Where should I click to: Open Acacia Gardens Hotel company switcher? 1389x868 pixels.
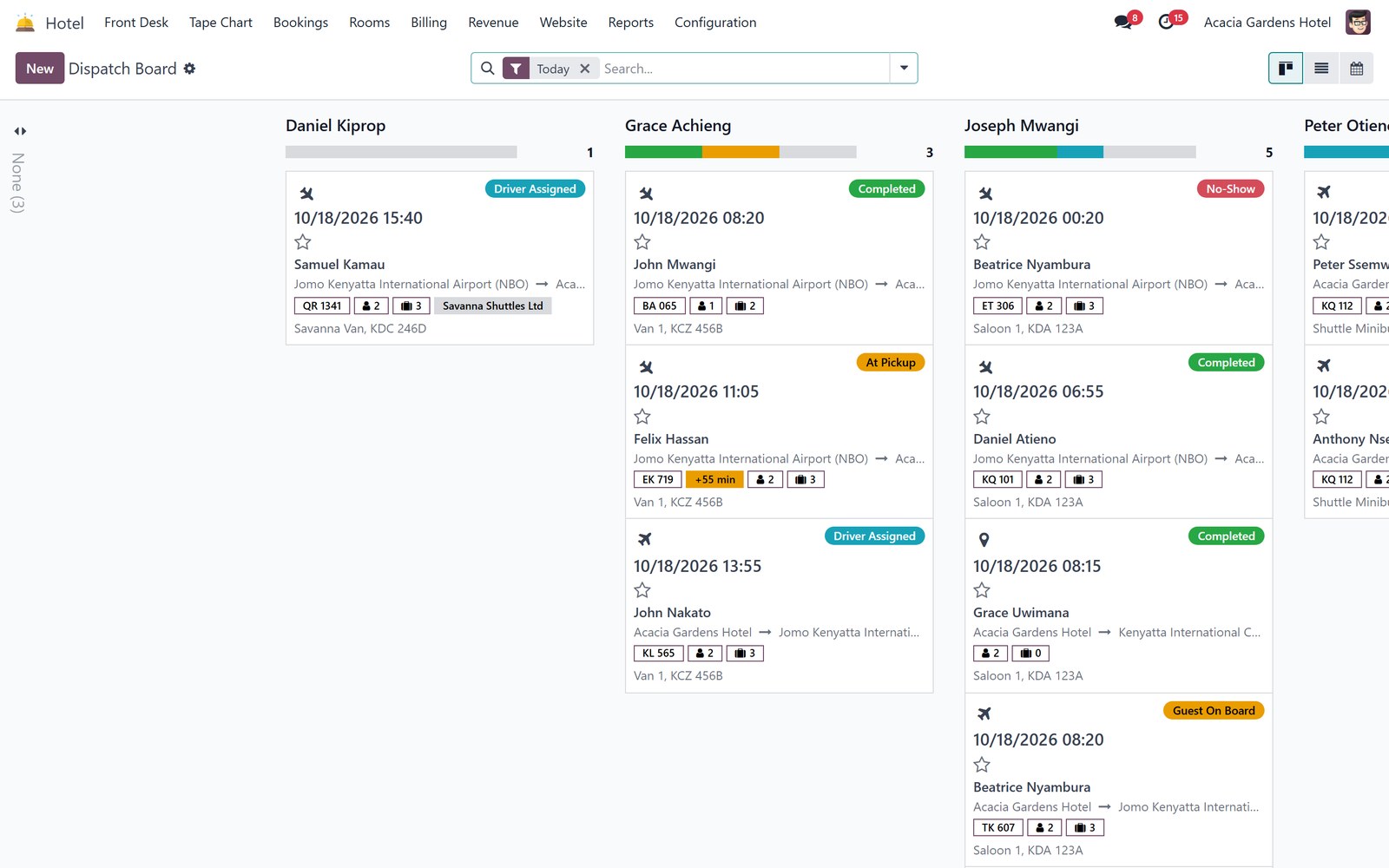tap(1267, 23)
